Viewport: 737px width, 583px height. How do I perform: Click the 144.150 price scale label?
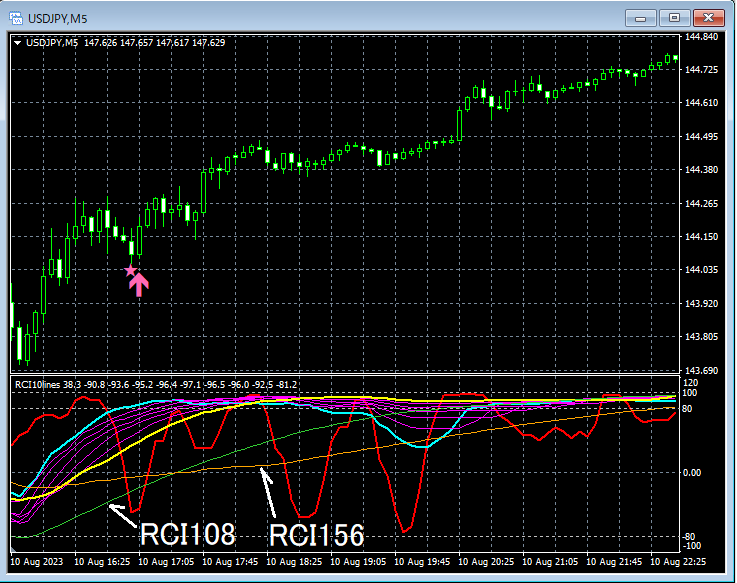[x=702, y=236]
